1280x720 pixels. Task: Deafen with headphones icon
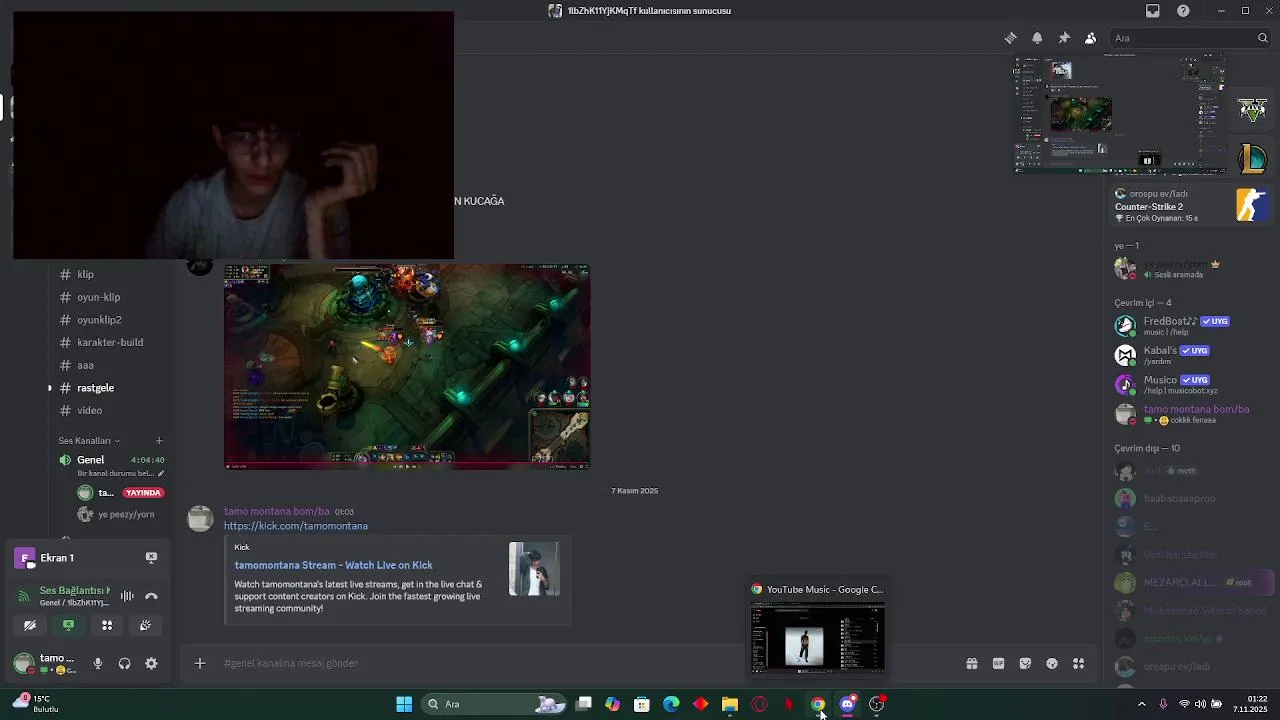124,663
